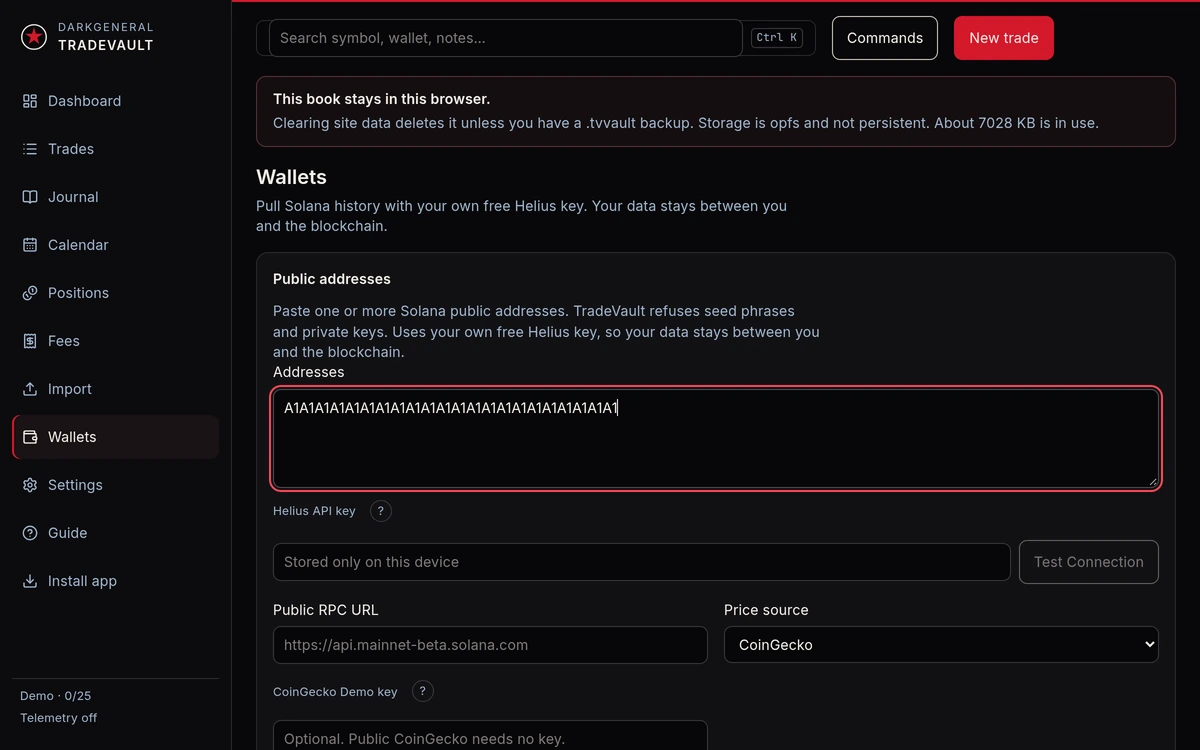Show help for CoinGecko Demo key

(x=422, y=691)
